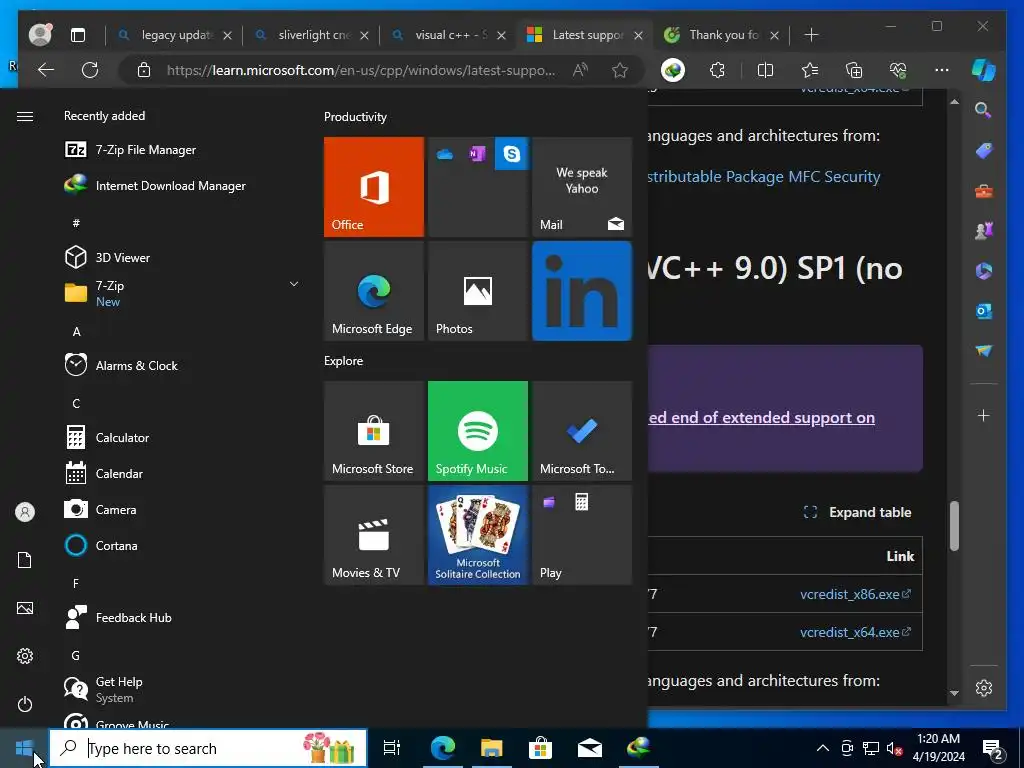Image resolution: width=1024 pixels, height=768 pixels.
Task: Refresh the current page
Action: [90, 70]
